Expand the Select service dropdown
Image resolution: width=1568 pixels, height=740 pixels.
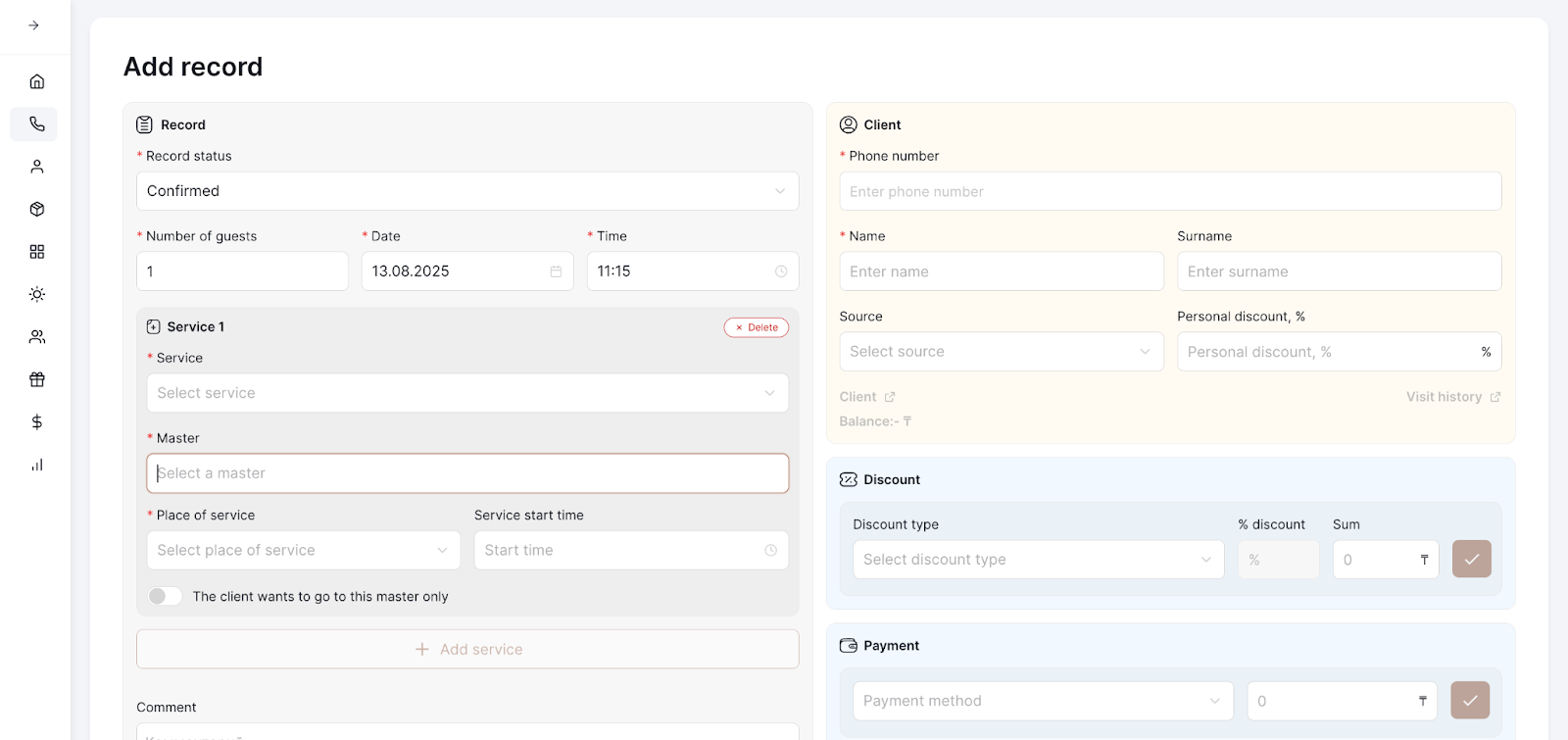click(467, 393)
